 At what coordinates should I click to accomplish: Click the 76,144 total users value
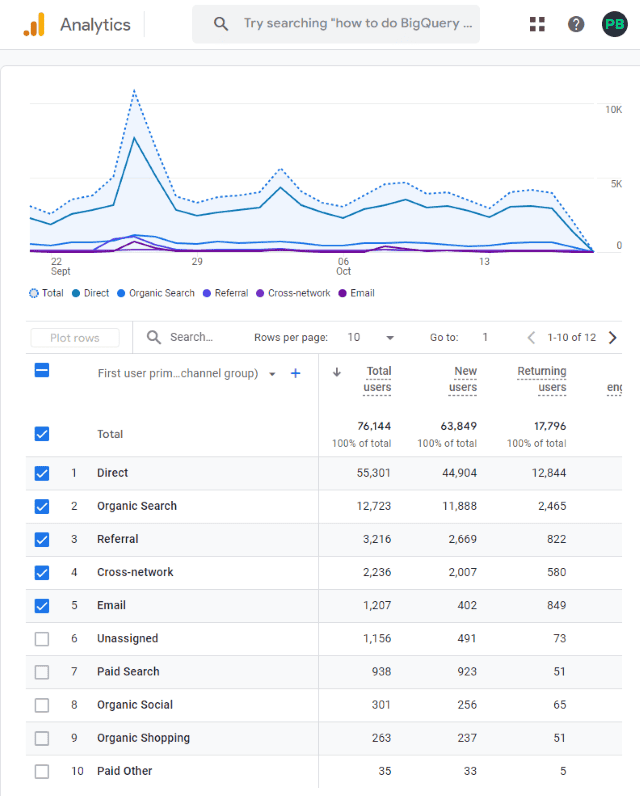click(x=374, y=426)
